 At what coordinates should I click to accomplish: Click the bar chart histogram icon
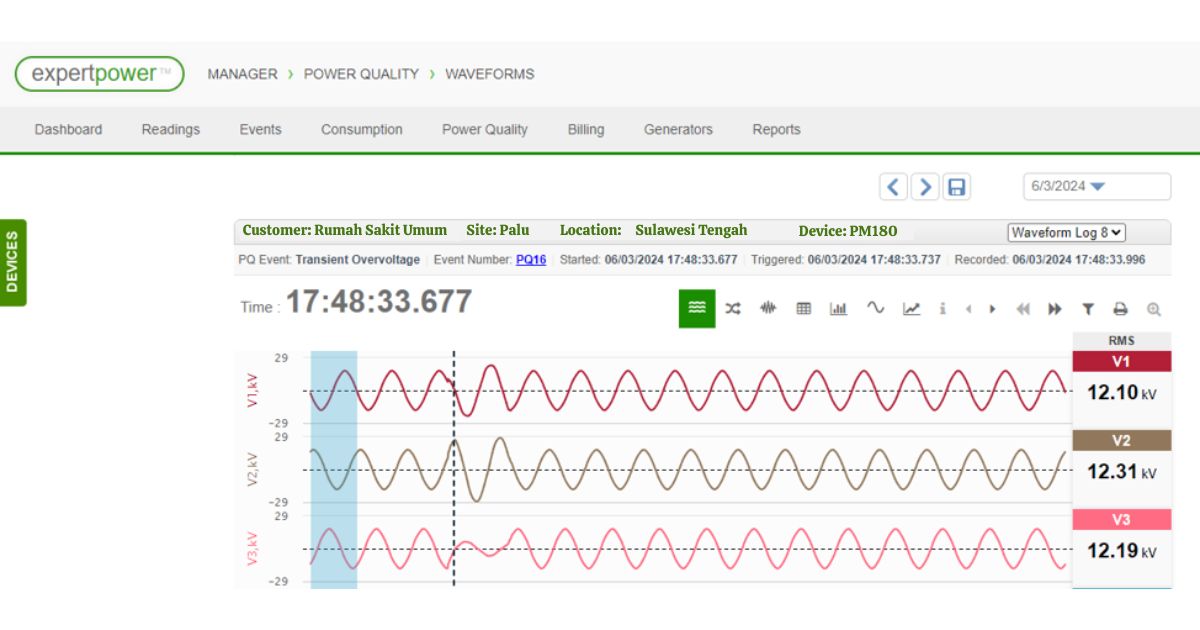coord(838,309)
